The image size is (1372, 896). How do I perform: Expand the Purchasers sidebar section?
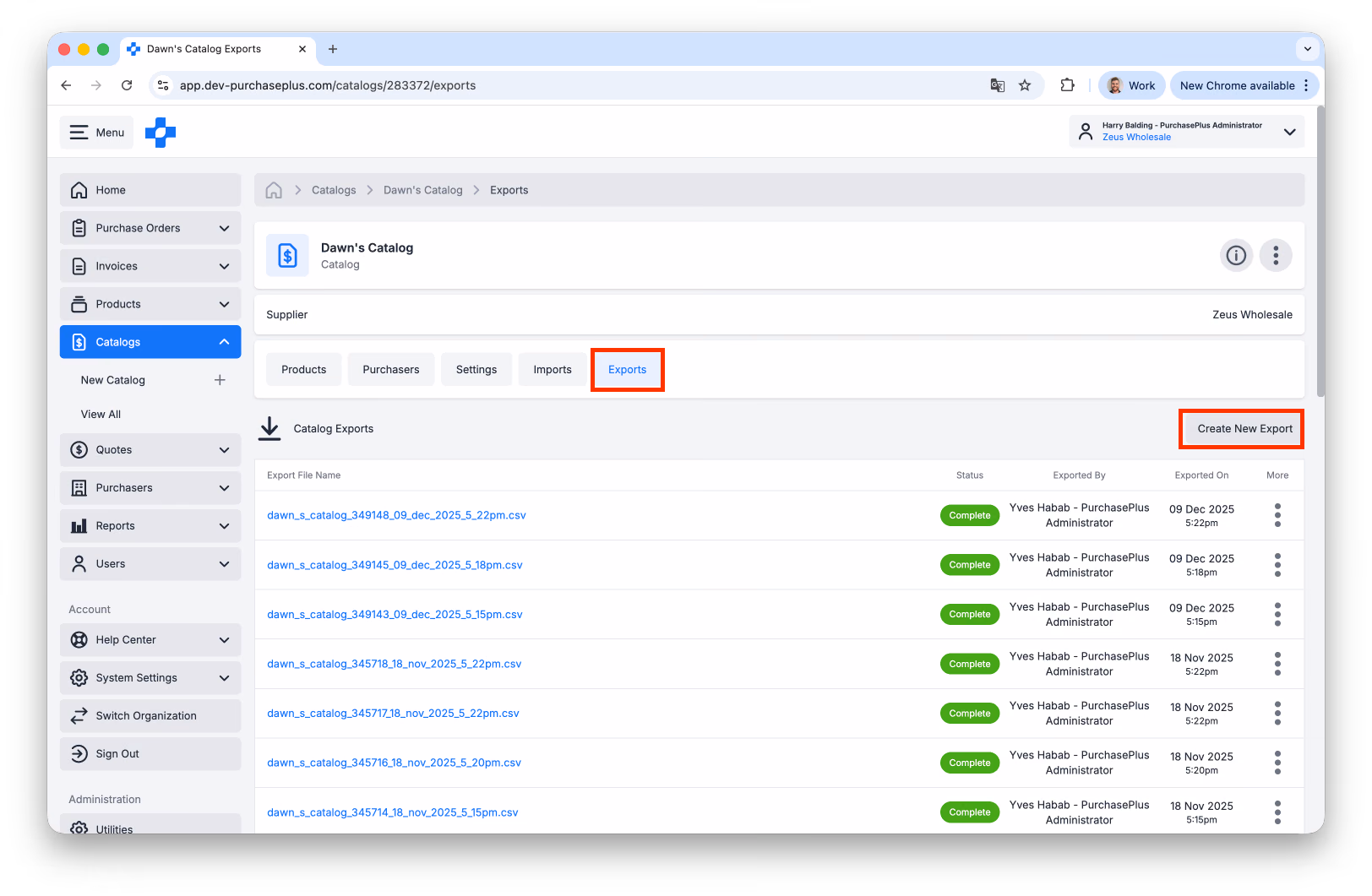click(x=150, y=488)
